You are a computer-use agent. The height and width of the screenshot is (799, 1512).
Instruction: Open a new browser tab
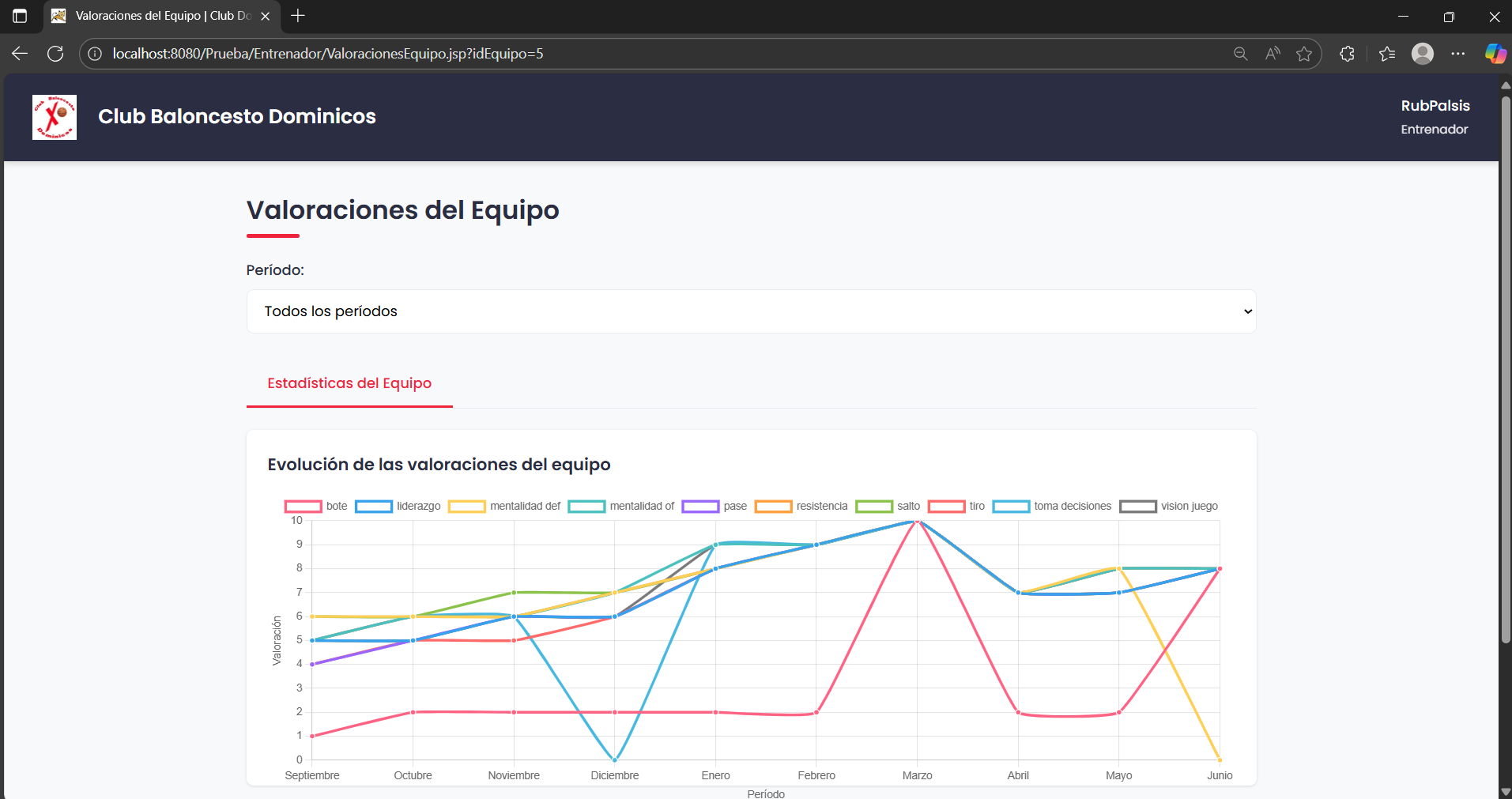[297, 16]
